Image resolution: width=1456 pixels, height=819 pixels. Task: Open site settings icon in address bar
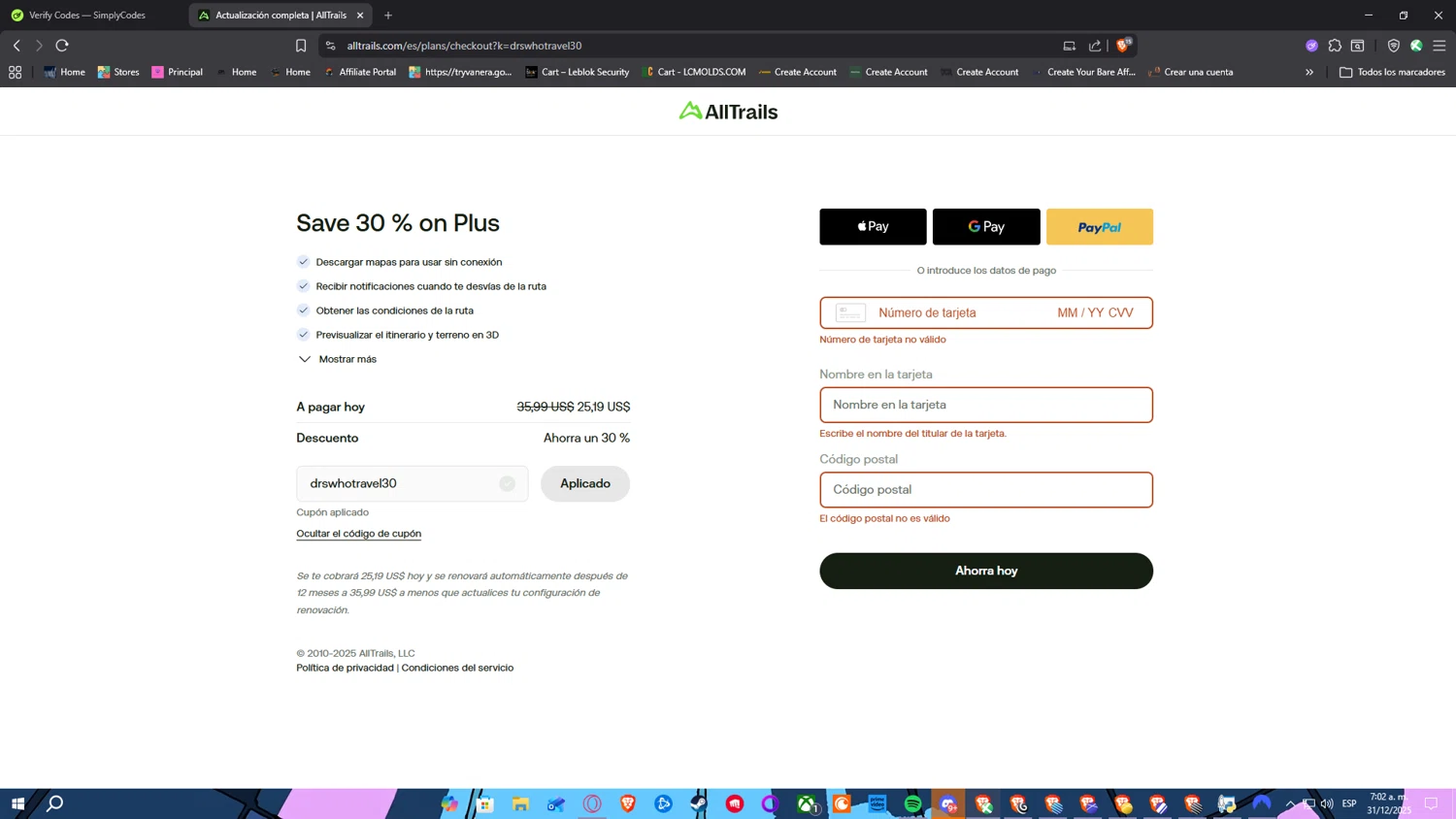[x=330, y=46]
